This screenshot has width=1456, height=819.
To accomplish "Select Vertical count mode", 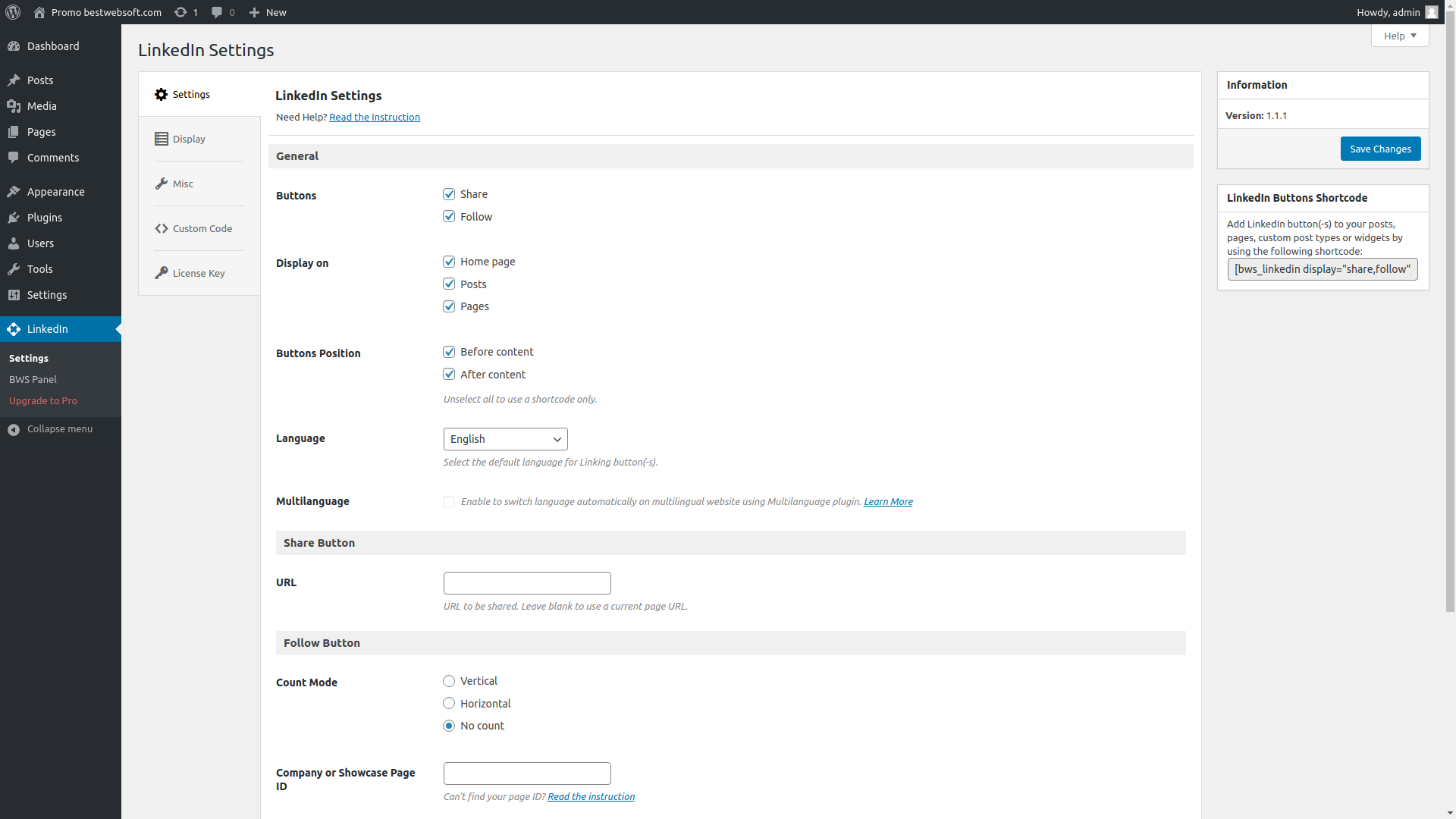I will coord(449,681).
